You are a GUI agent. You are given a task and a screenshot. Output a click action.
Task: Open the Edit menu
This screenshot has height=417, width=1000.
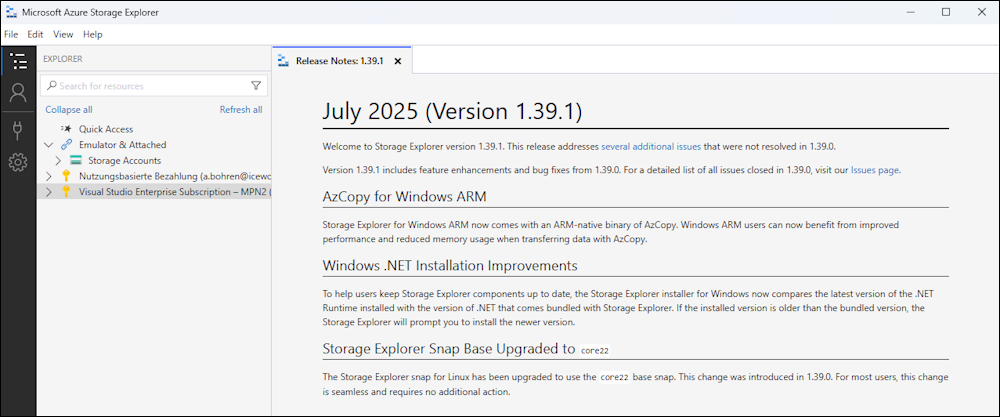[35, 34]
